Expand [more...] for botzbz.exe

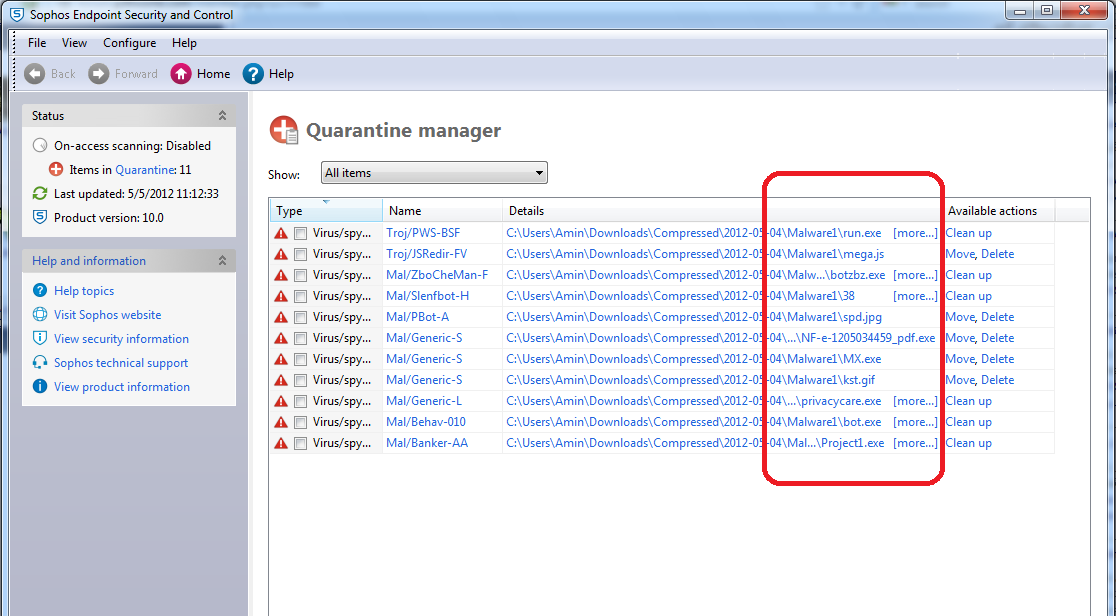915,275
